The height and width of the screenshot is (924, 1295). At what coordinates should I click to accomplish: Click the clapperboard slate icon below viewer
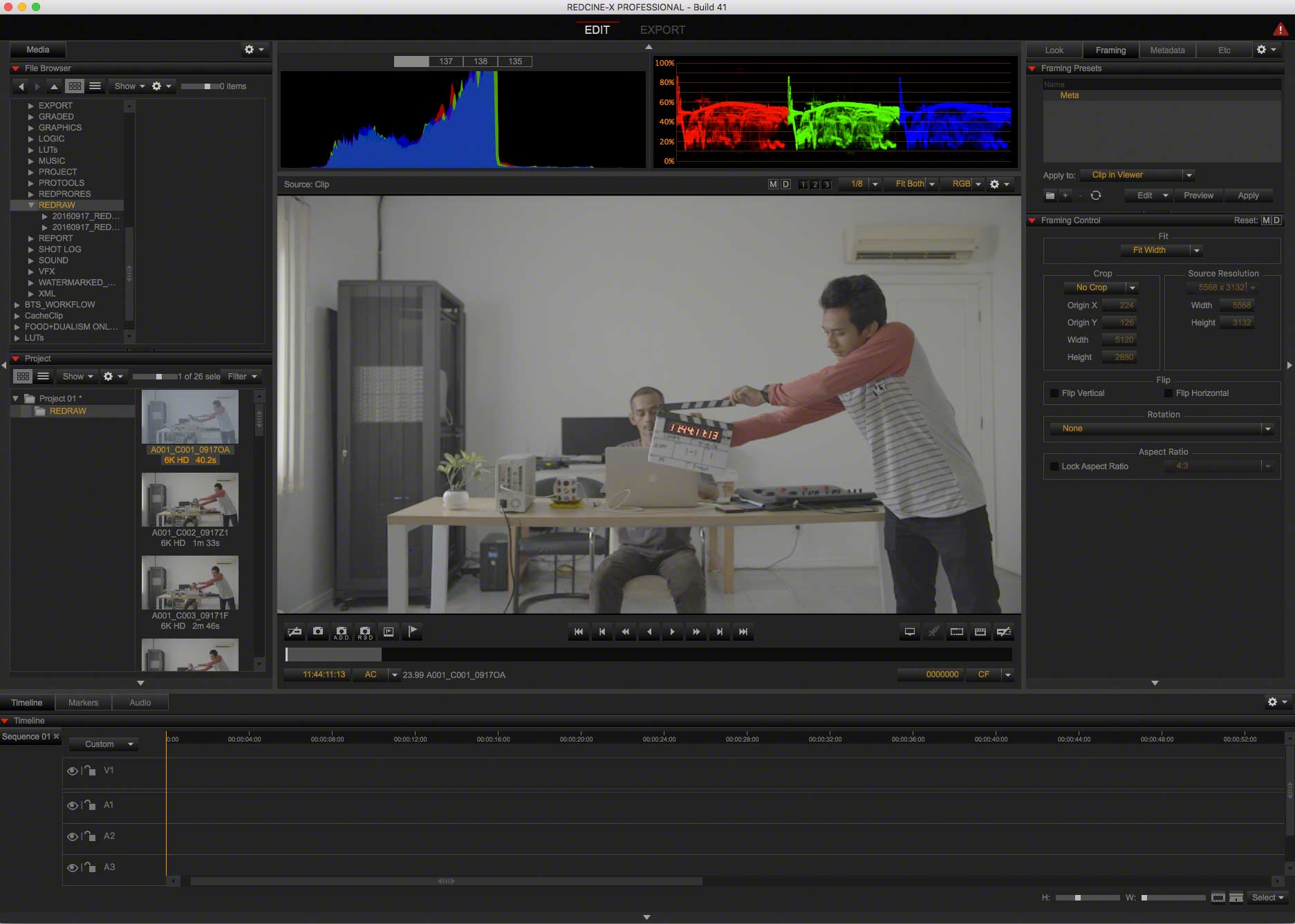pos(980,632)
